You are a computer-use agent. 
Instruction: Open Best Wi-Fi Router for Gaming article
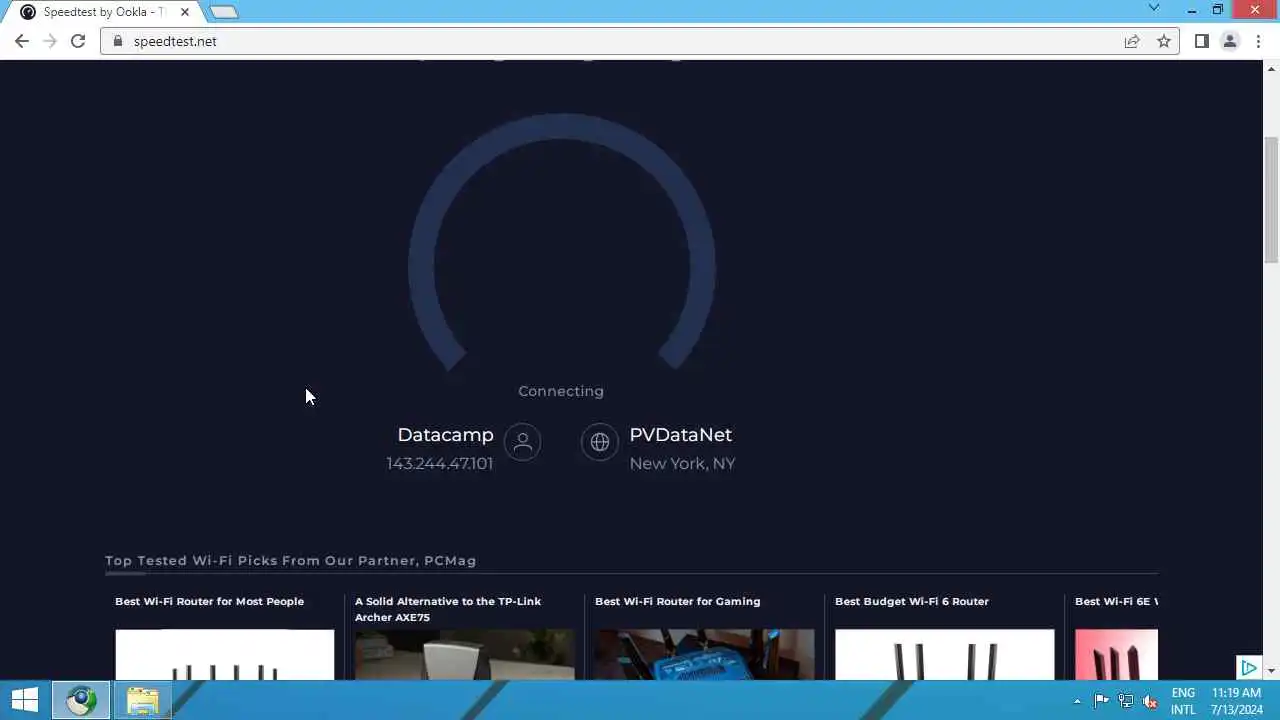pyautogui.click(x=677, y=601)
